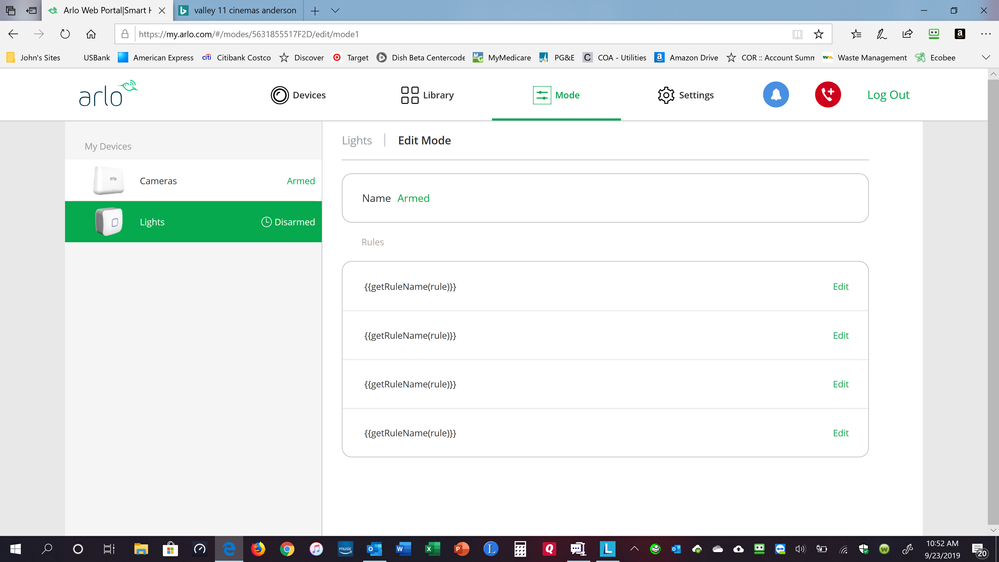
Task: Open Citibank Costco bookmark
Action: point(236,57)
